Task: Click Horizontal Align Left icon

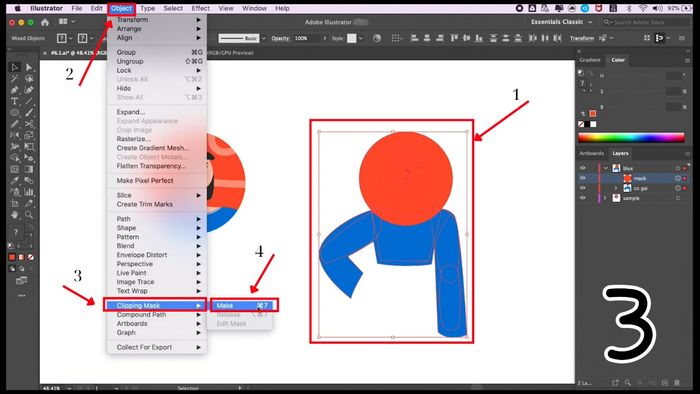Action: click(x=414, y=38)
